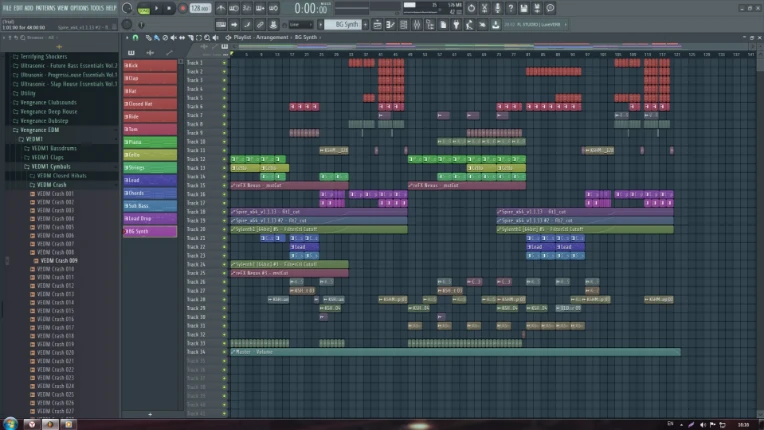
Task: Click the Save project disk icon
Action: click(x=524, y=8)
